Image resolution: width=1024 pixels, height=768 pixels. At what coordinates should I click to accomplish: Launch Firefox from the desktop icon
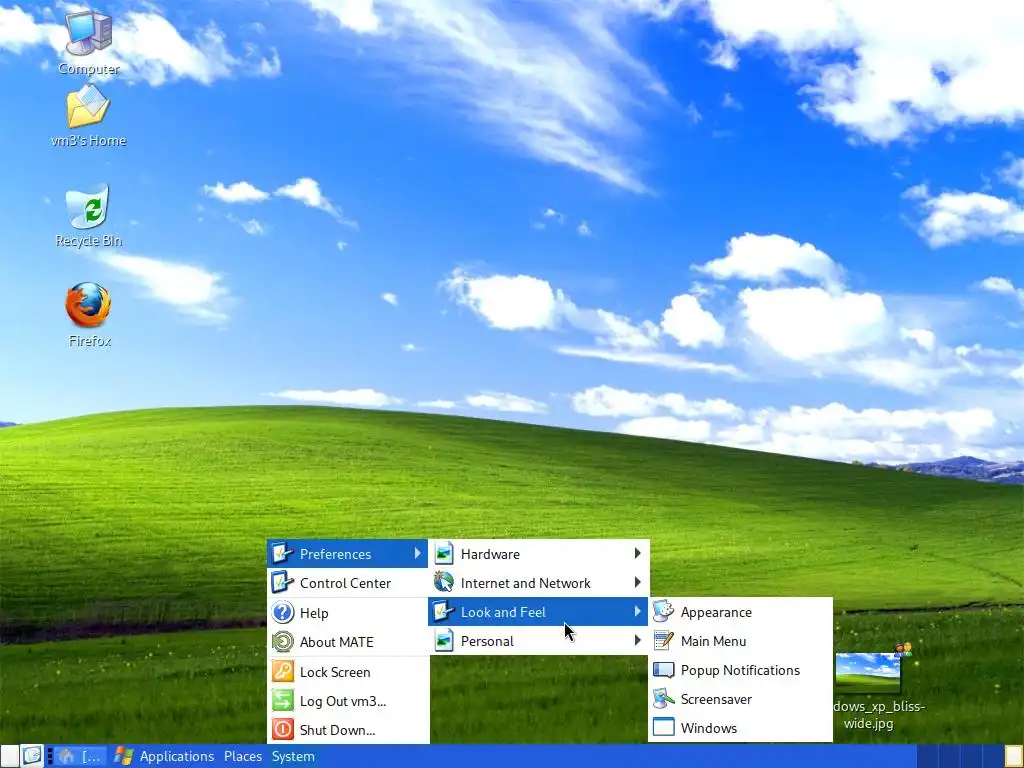click(88, 305)
